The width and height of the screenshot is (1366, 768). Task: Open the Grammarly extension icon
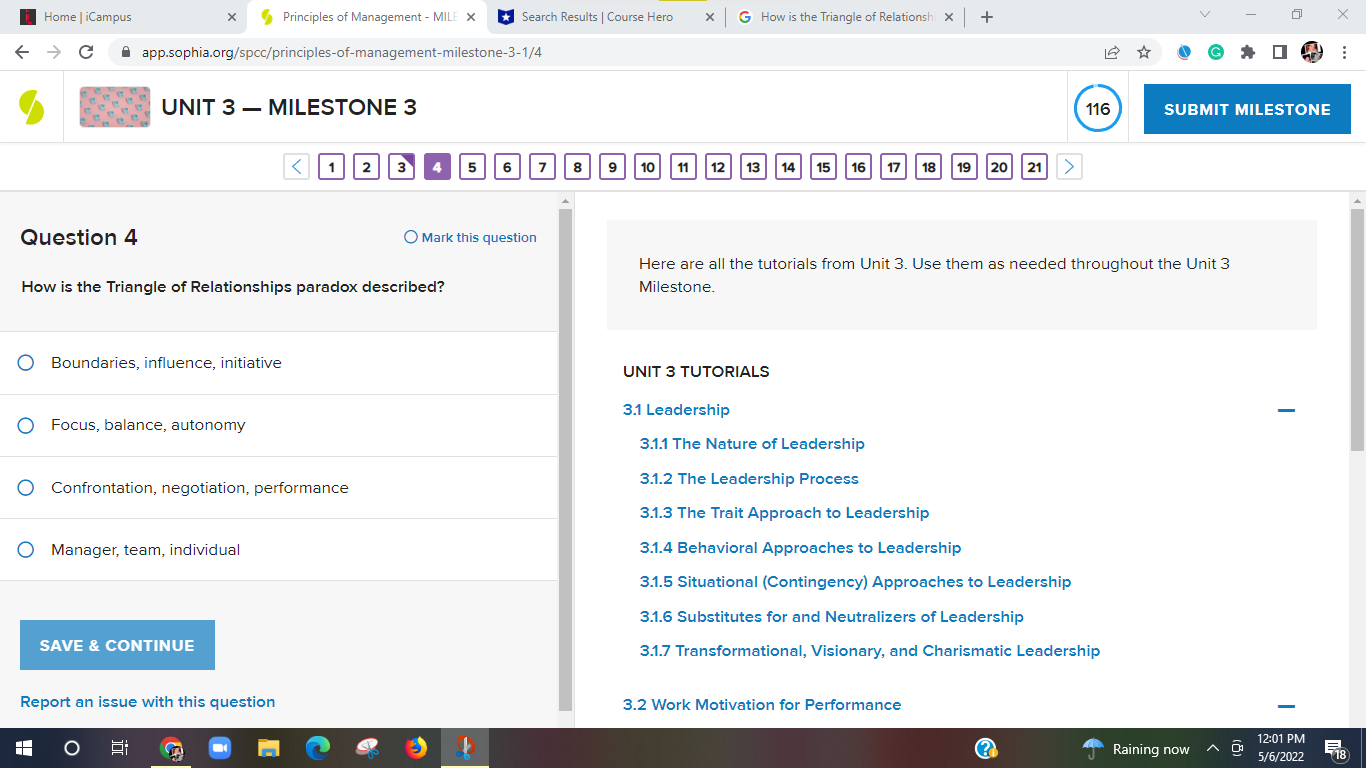point(1216,52)
